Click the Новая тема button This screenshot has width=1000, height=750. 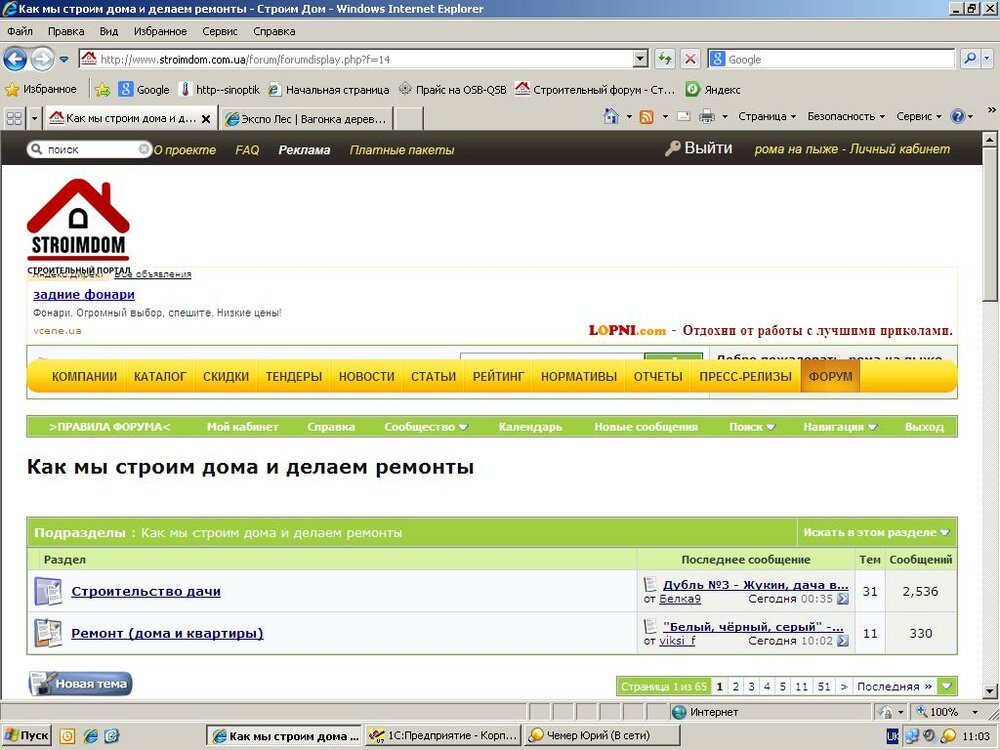pos(80,684)
